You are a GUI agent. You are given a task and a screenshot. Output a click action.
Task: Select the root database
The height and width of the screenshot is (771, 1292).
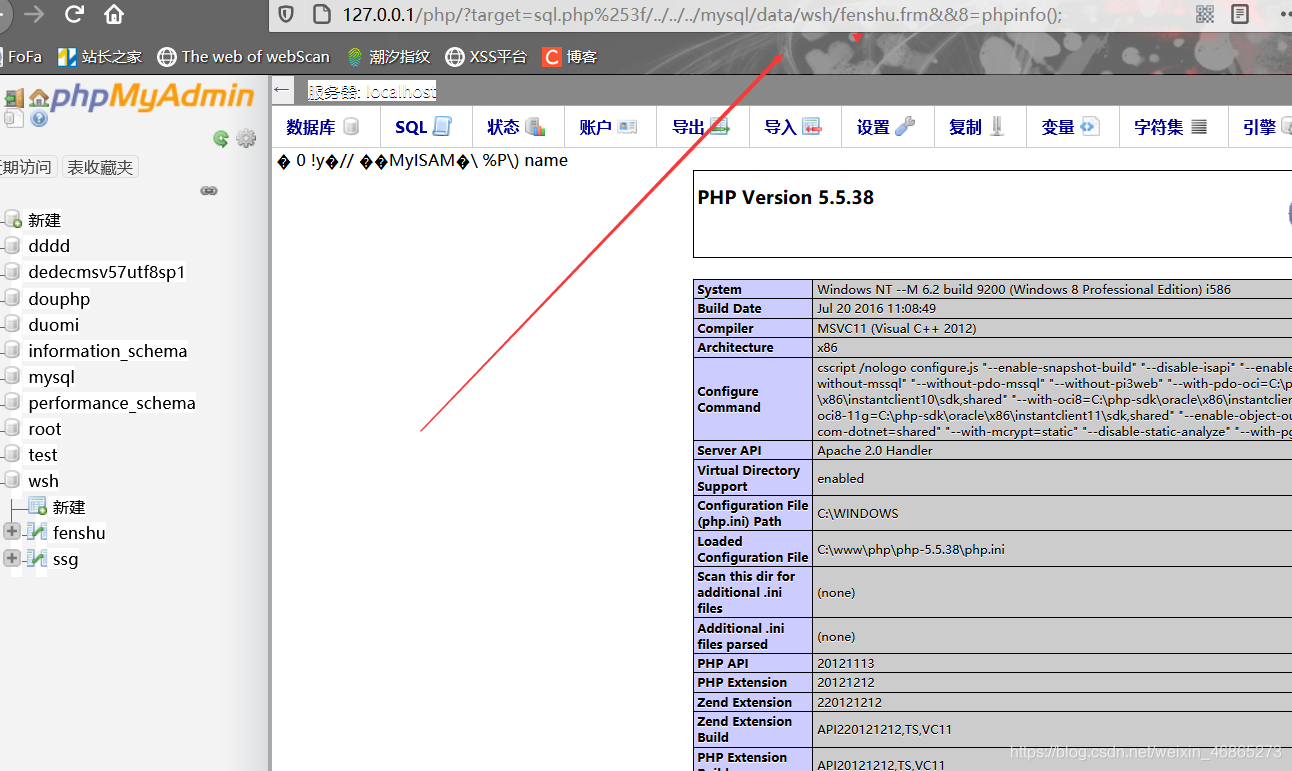pos(45,429)
